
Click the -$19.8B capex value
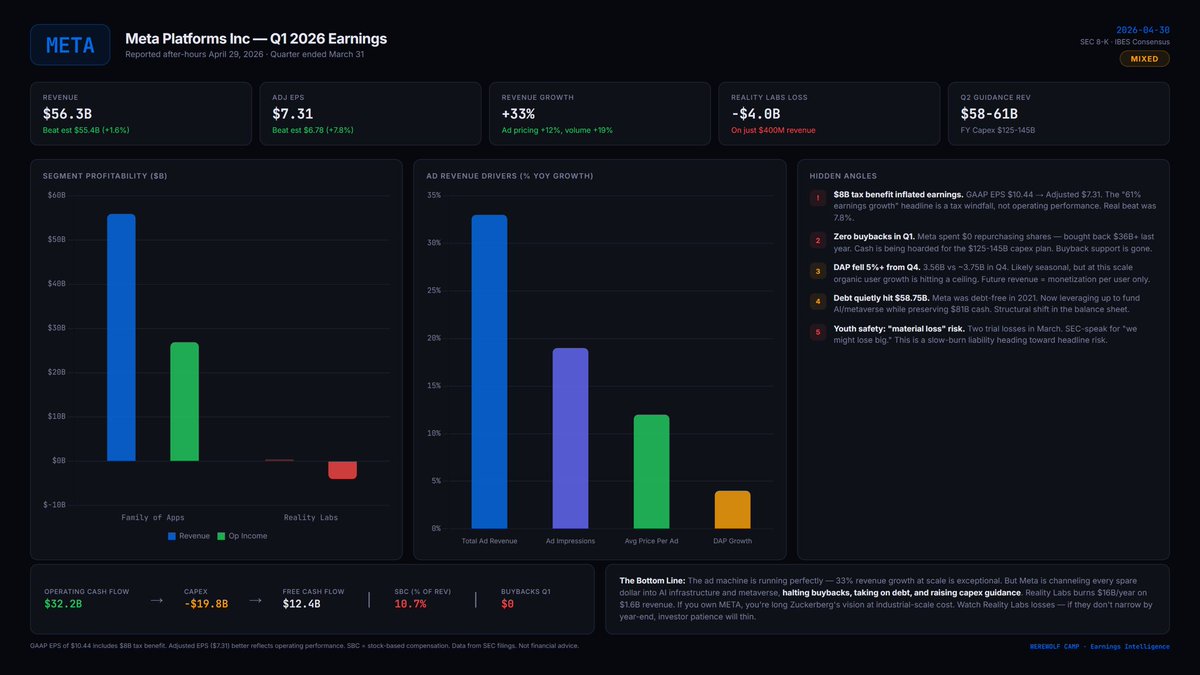(x=206, y=604)
